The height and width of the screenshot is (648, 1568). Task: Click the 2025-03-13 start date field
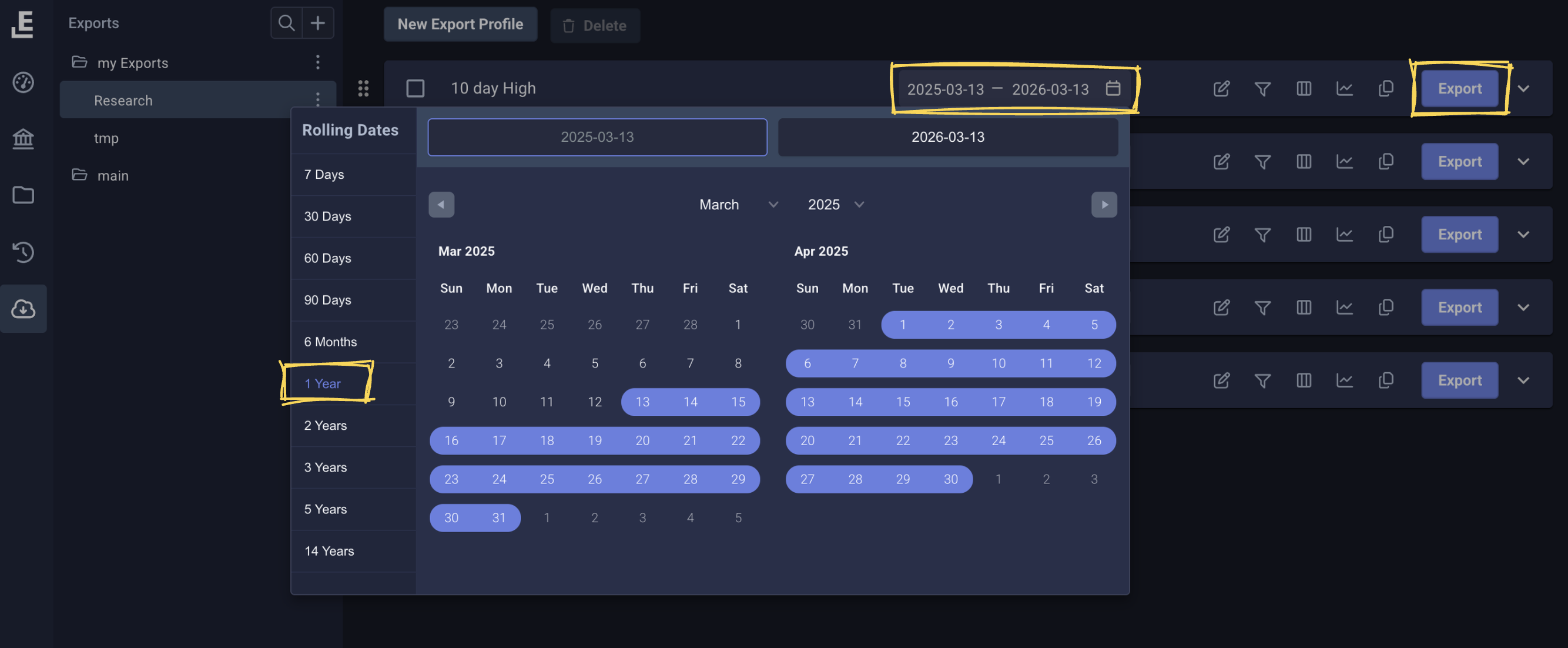pyautogui.click(x=597, y=136)
